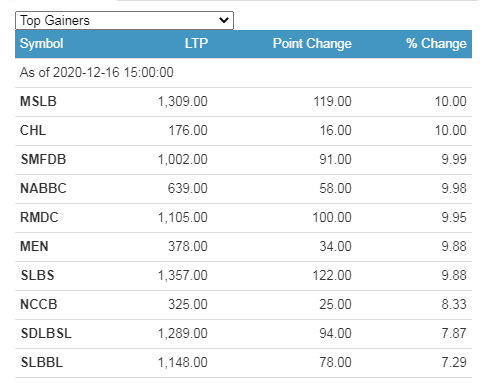Click SLBBL percent change 7.29
Image resolution: width=487 pixels, height=383 pixels.
(454, 362)
